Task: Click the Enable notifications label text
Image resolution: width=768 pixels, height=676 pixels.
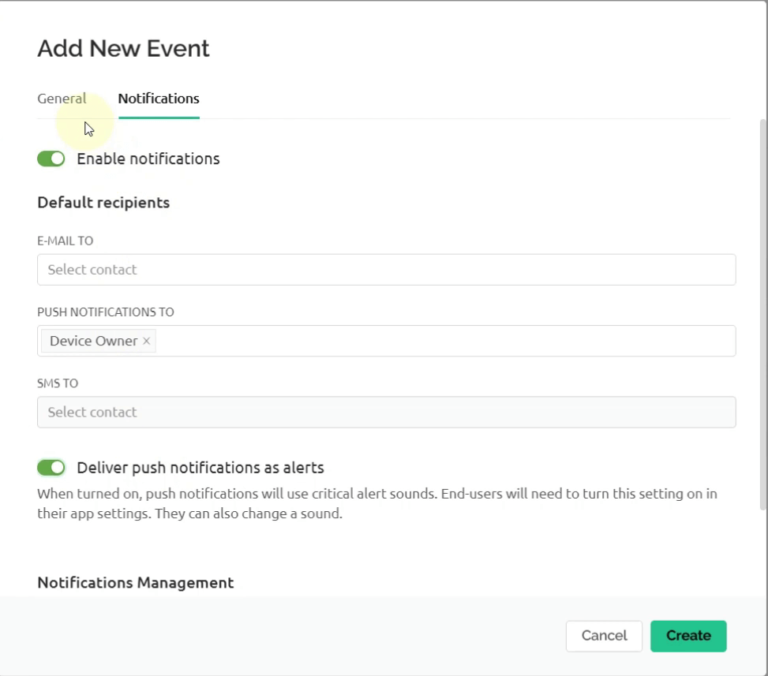Action: coord(148,159)
